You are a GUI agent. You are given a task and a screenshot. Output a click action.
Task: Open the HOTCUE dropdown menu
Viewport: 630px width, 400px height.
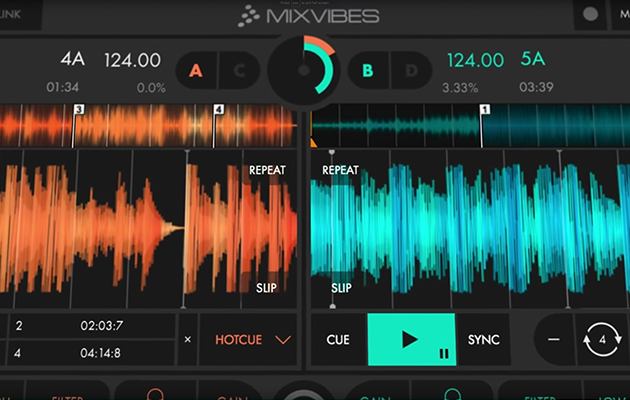point(253,340)
